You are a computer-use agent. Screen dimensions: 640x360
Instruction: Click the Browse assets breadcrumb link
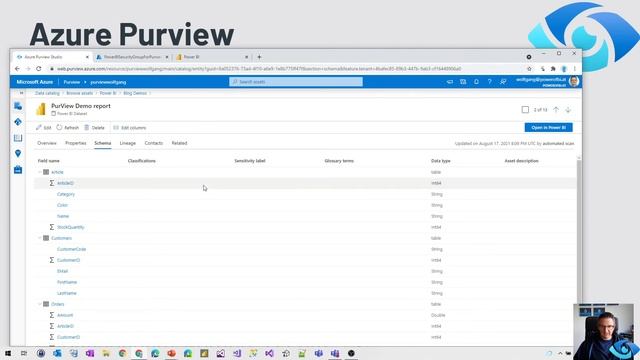pyautogui.click(x=80, y=93)
